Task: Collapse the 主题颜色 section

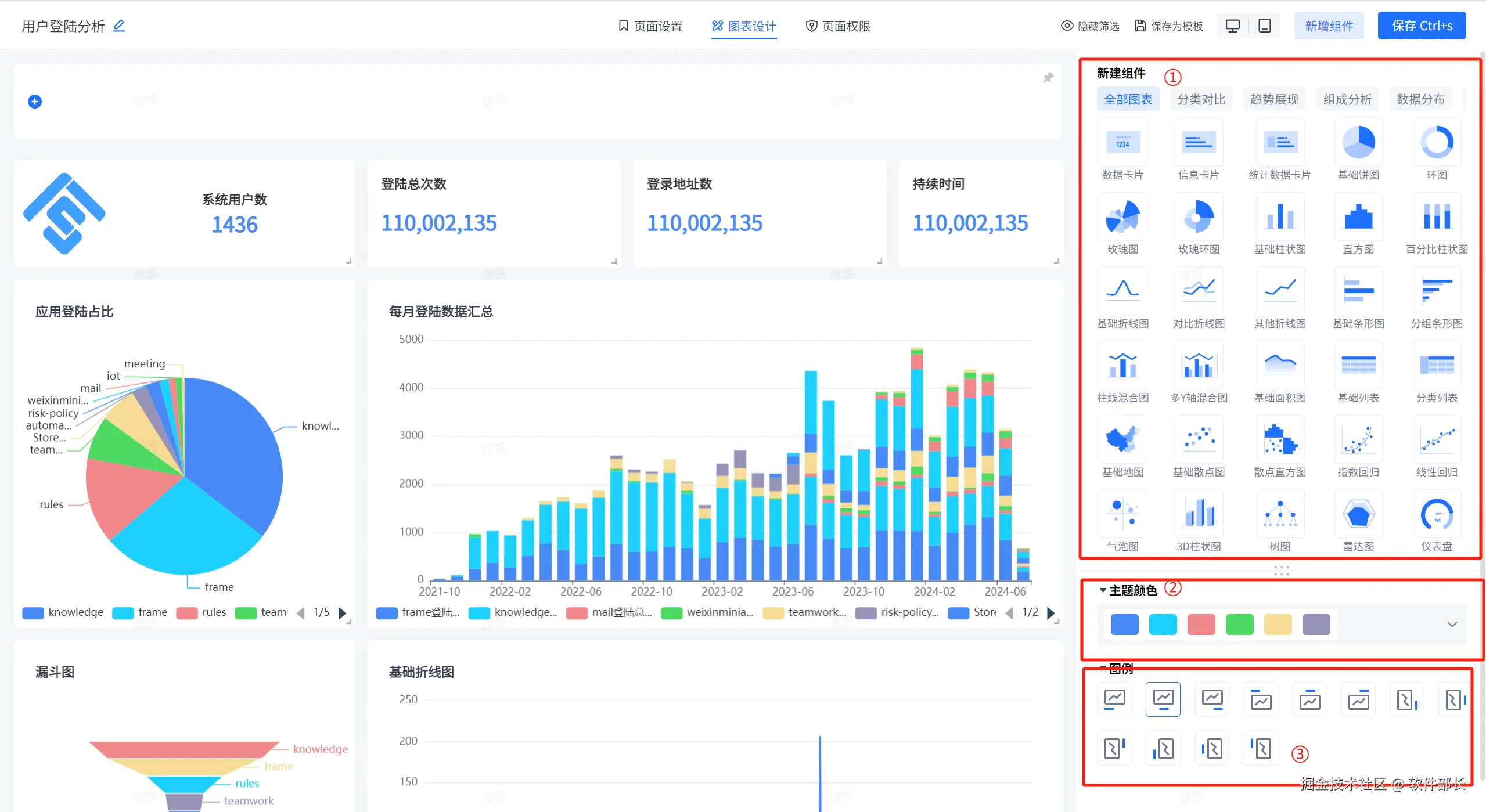Action: point(1103,590)
